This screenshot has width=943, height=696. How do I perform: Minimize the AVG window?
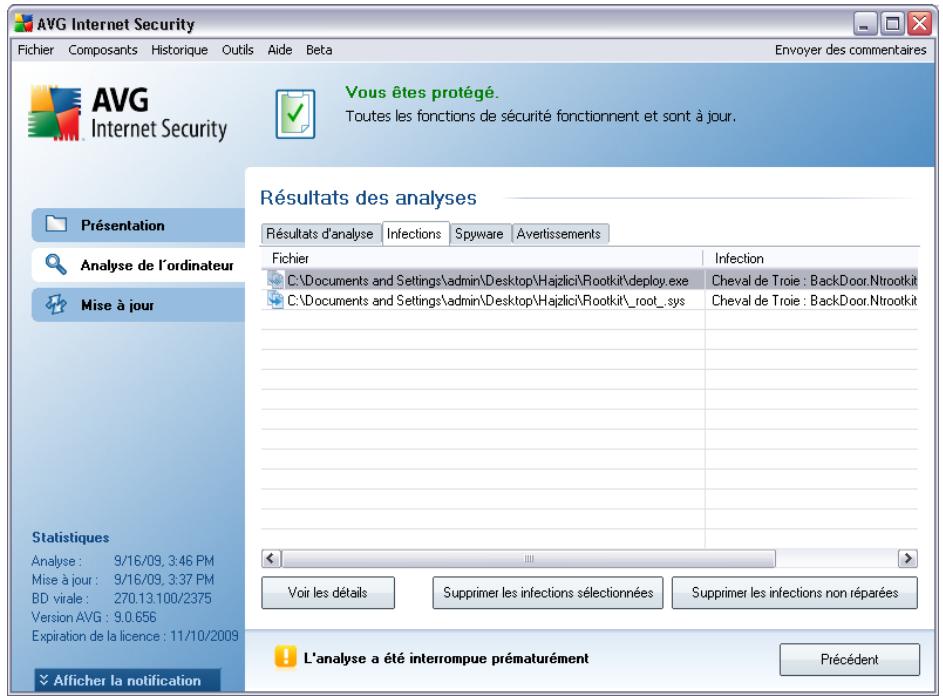pos(865,24)
